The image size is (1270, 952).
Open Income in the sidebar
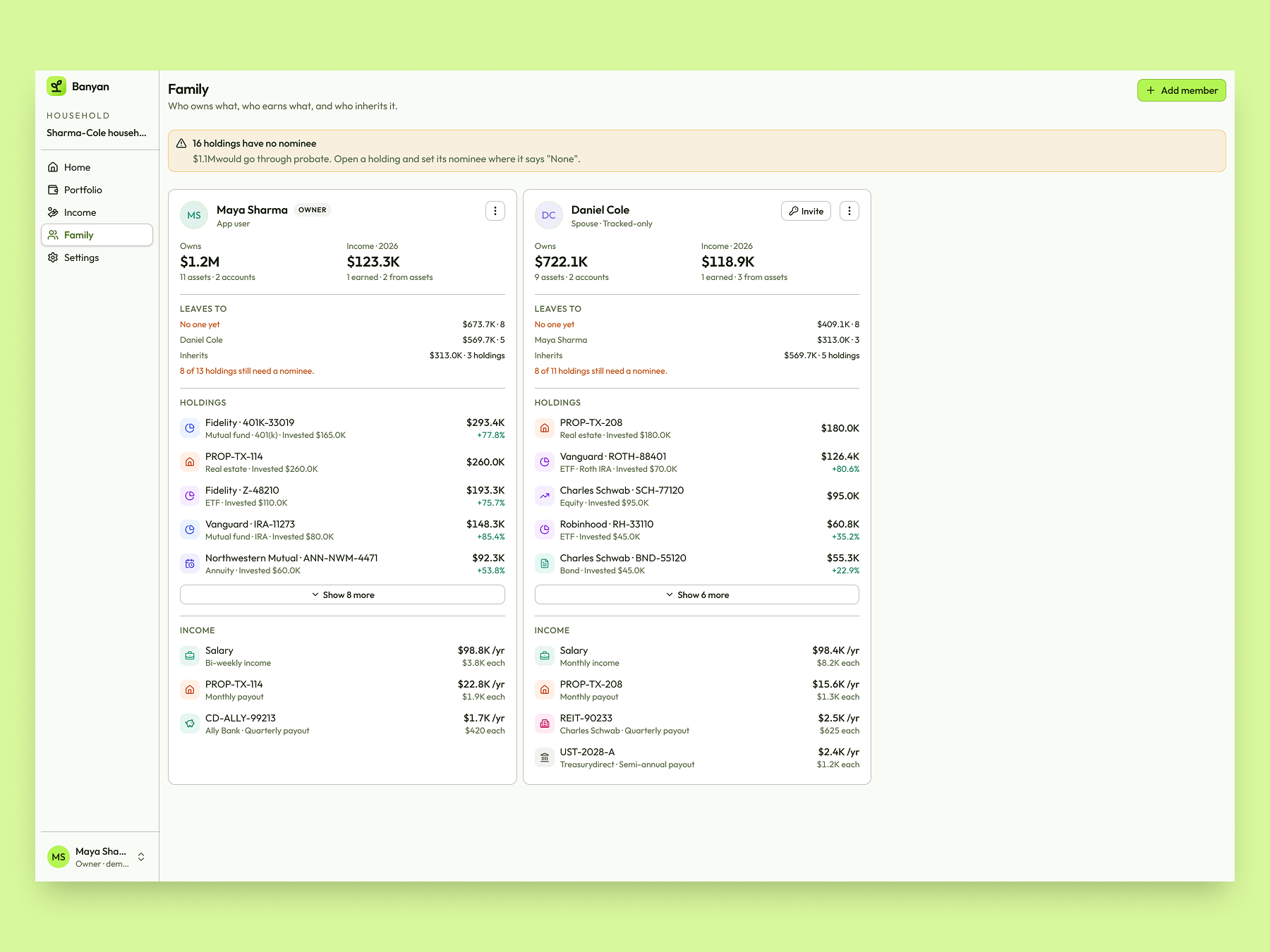tap(97, 212)
